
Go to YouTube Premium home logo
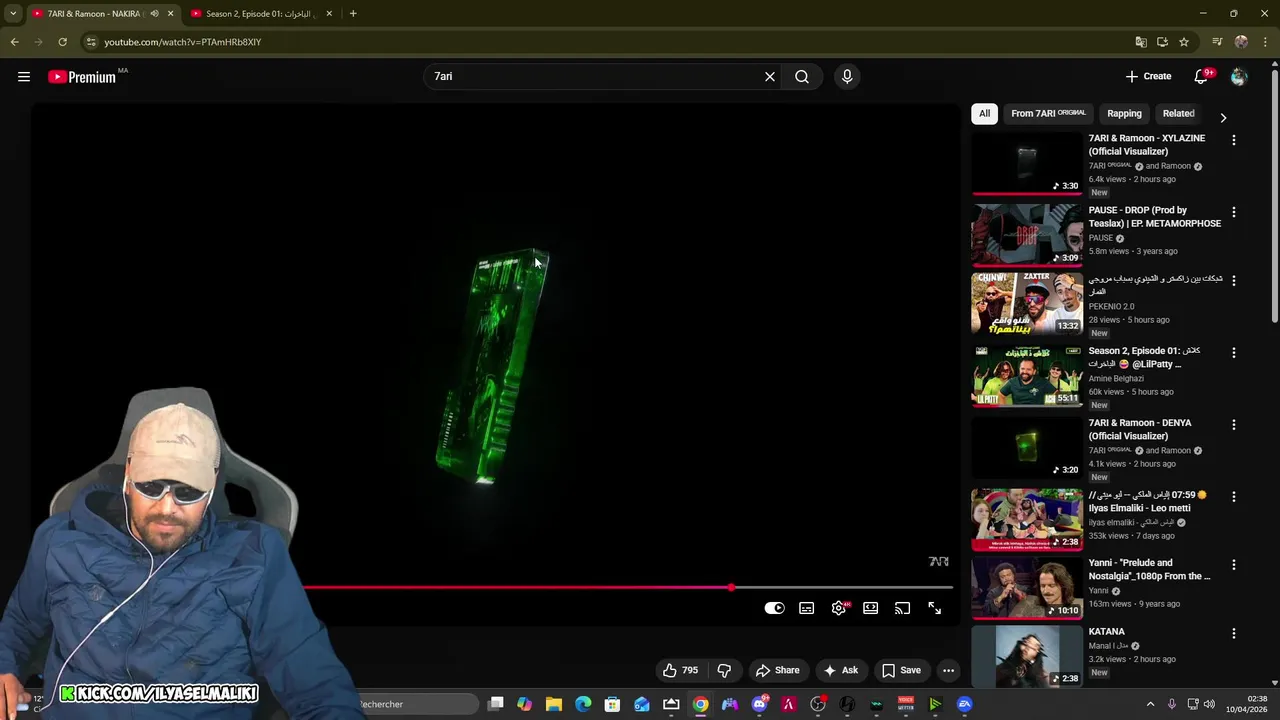point(82,77)
